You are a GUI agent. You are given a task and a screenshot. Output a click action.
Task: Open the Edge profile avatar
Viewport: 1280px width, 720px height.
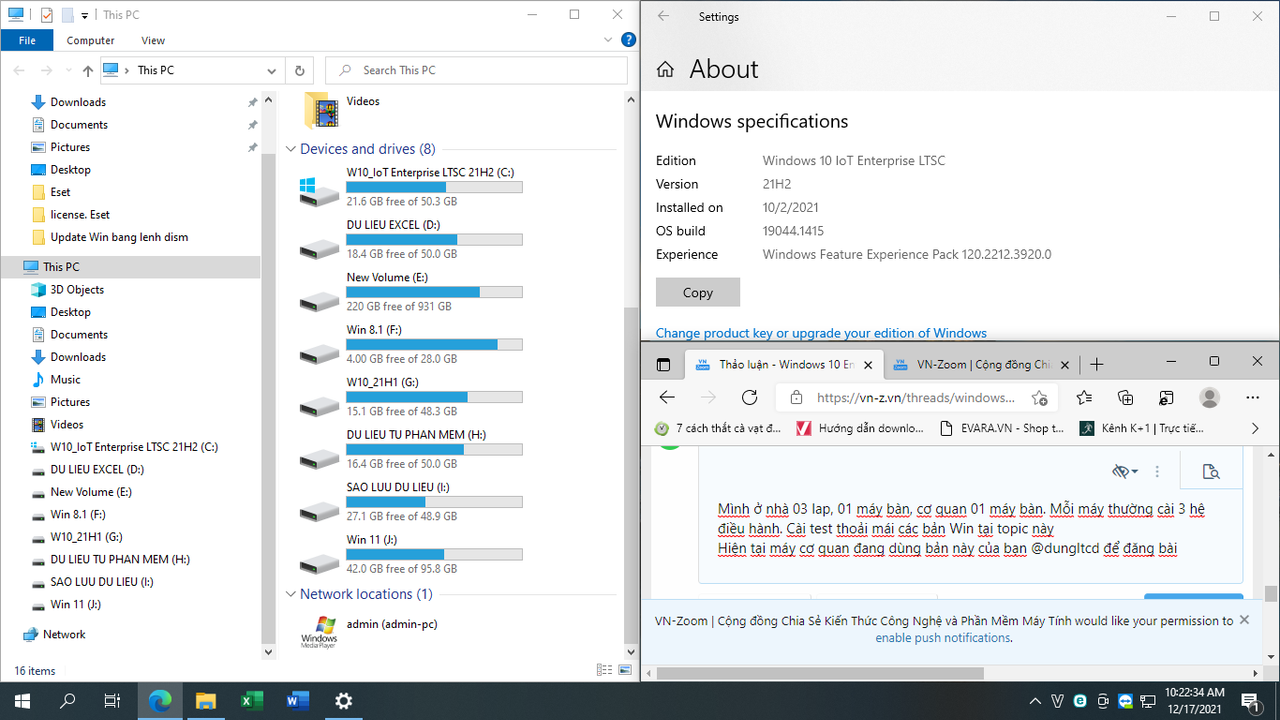coord(1210,397)
